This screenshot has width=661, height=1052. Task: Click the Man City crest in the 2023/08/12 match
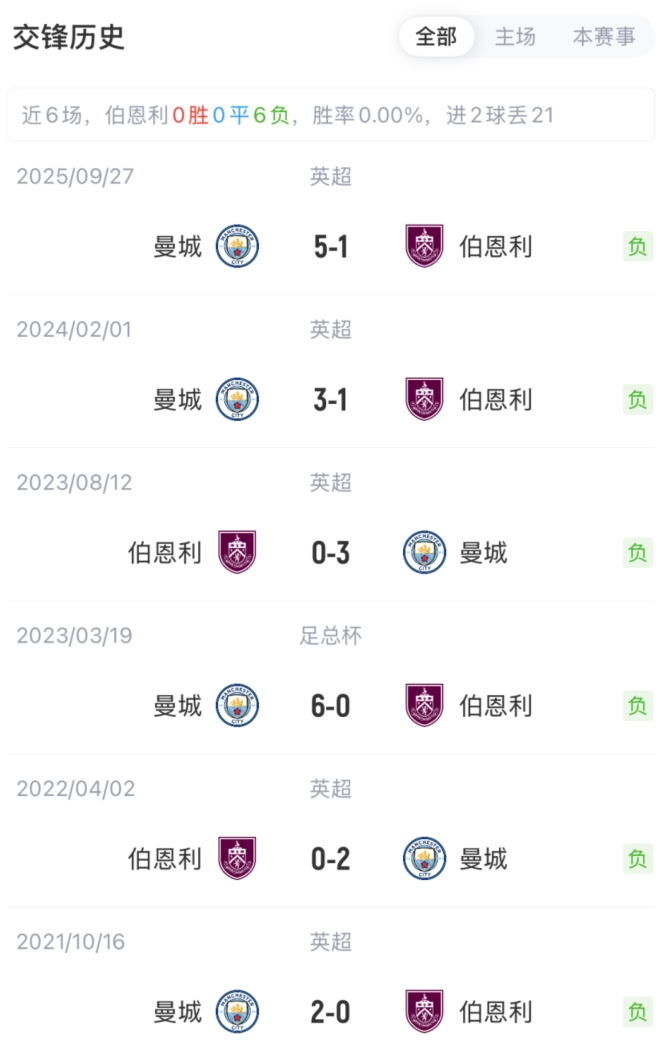click(425, 552)
